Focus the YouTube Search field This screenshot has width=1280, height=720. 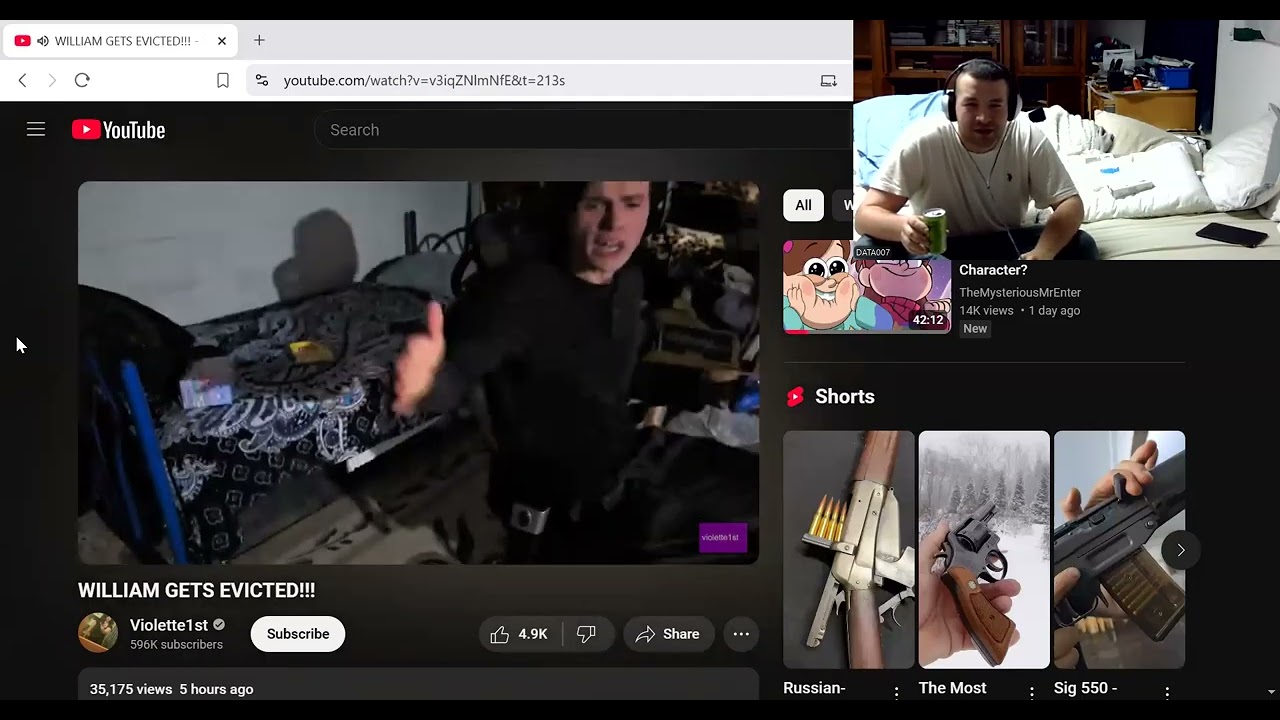(583, 130)
